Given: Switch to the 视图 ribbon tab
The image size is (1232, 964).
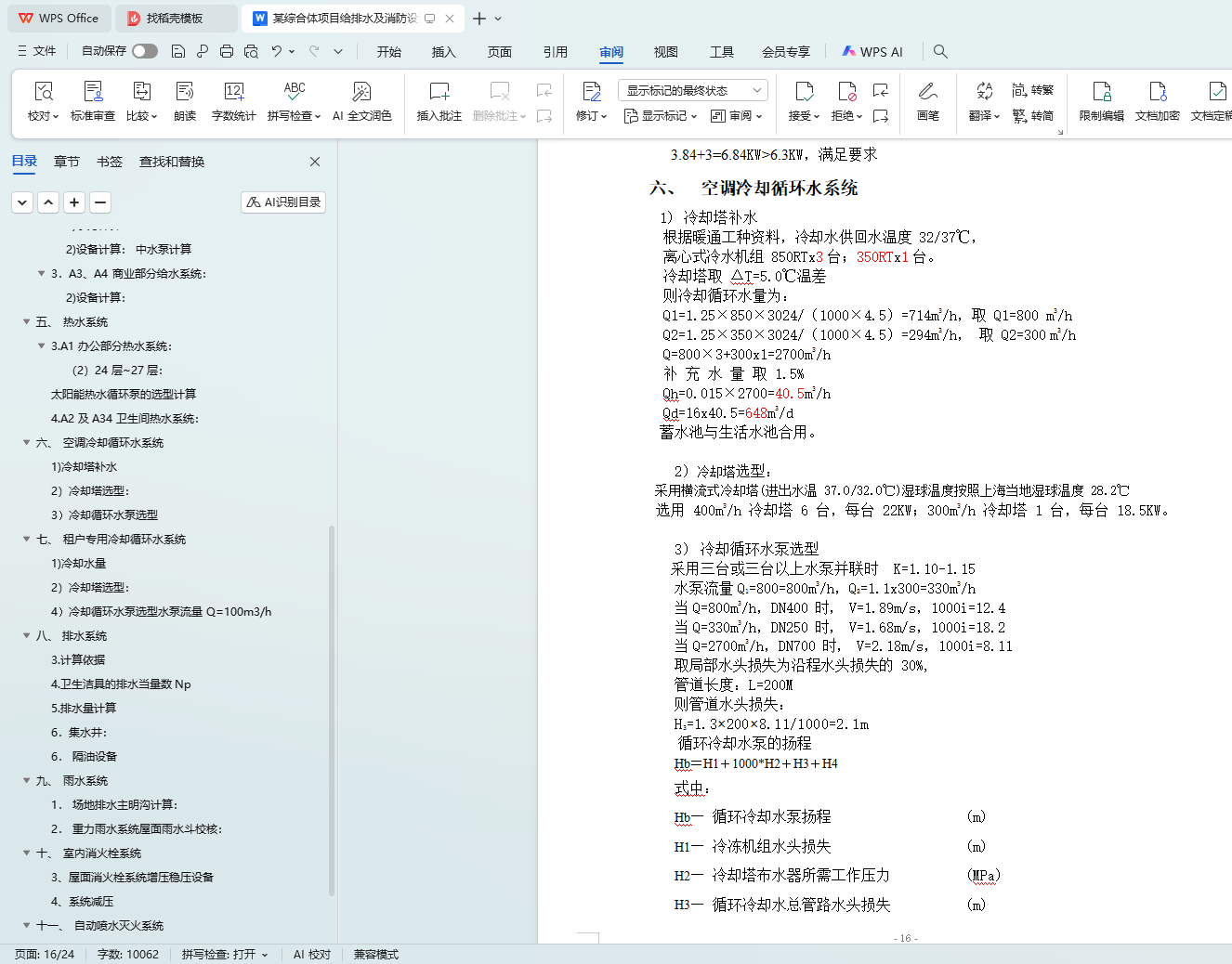Looking at the screenshot, I should click(665, 52).
